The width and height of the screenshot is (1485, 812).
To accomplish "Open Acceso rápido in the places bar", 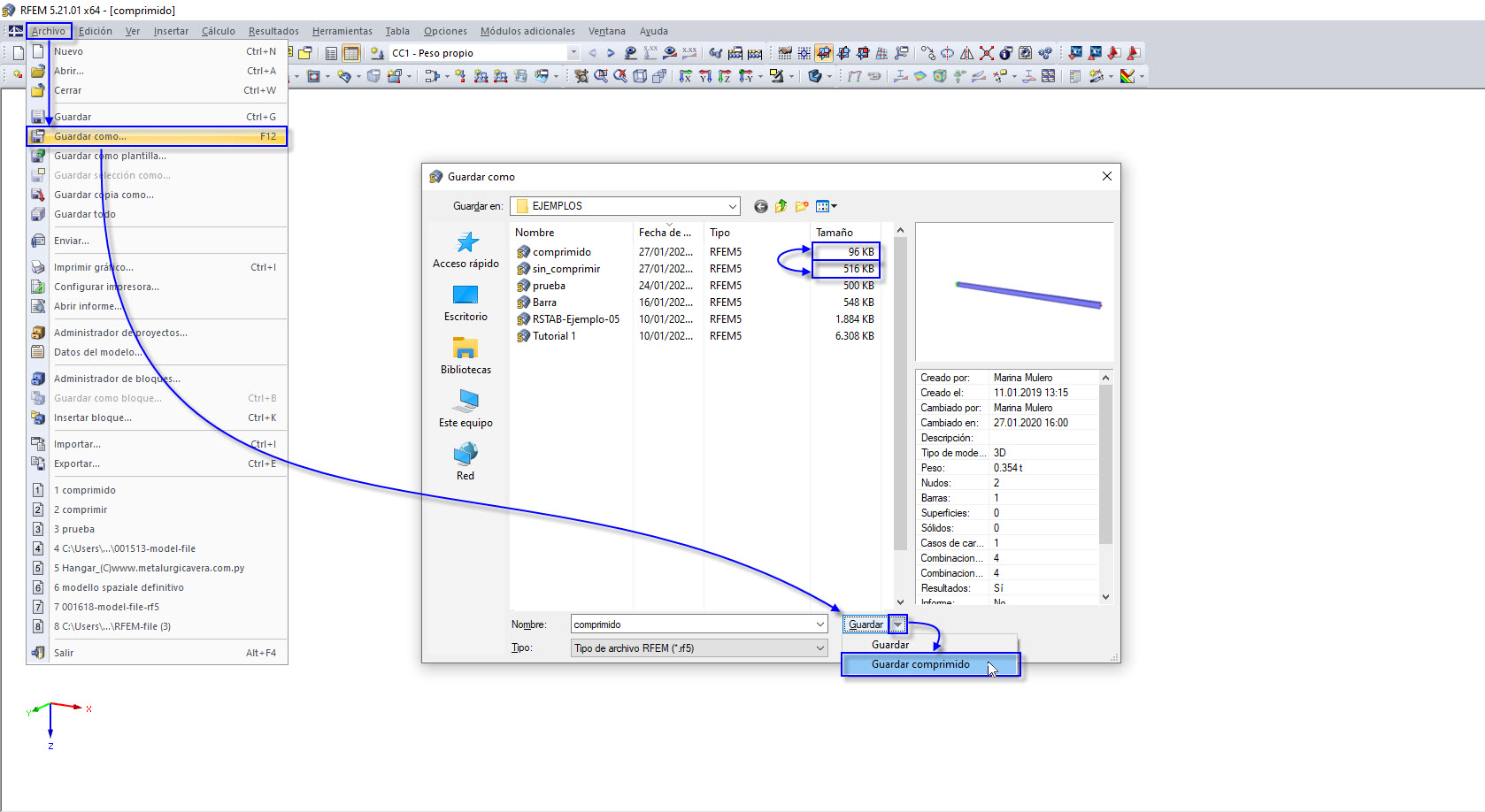I will tap(466, 250).
